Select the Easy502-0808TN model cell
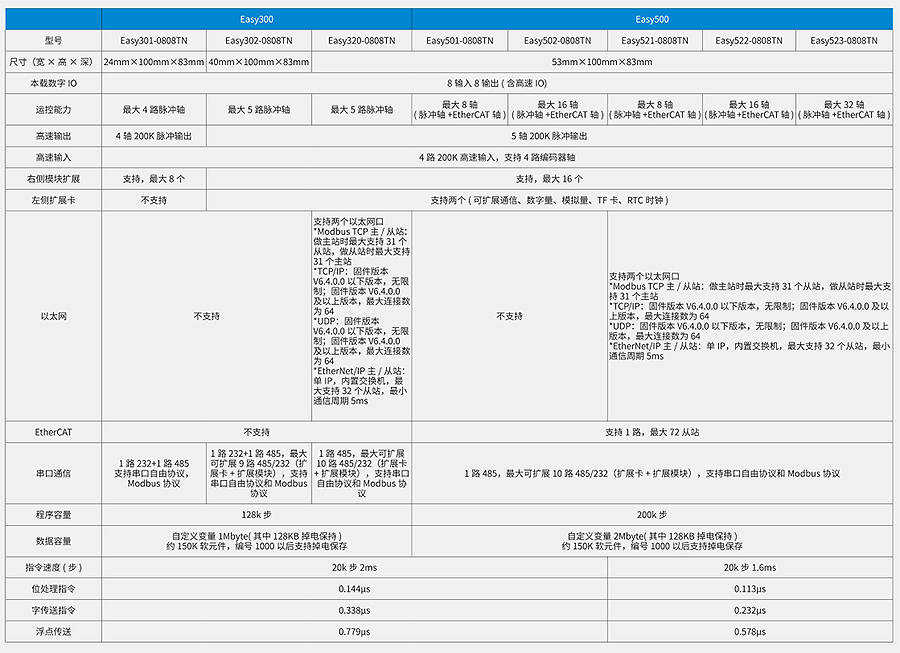 tap(557, 41)
